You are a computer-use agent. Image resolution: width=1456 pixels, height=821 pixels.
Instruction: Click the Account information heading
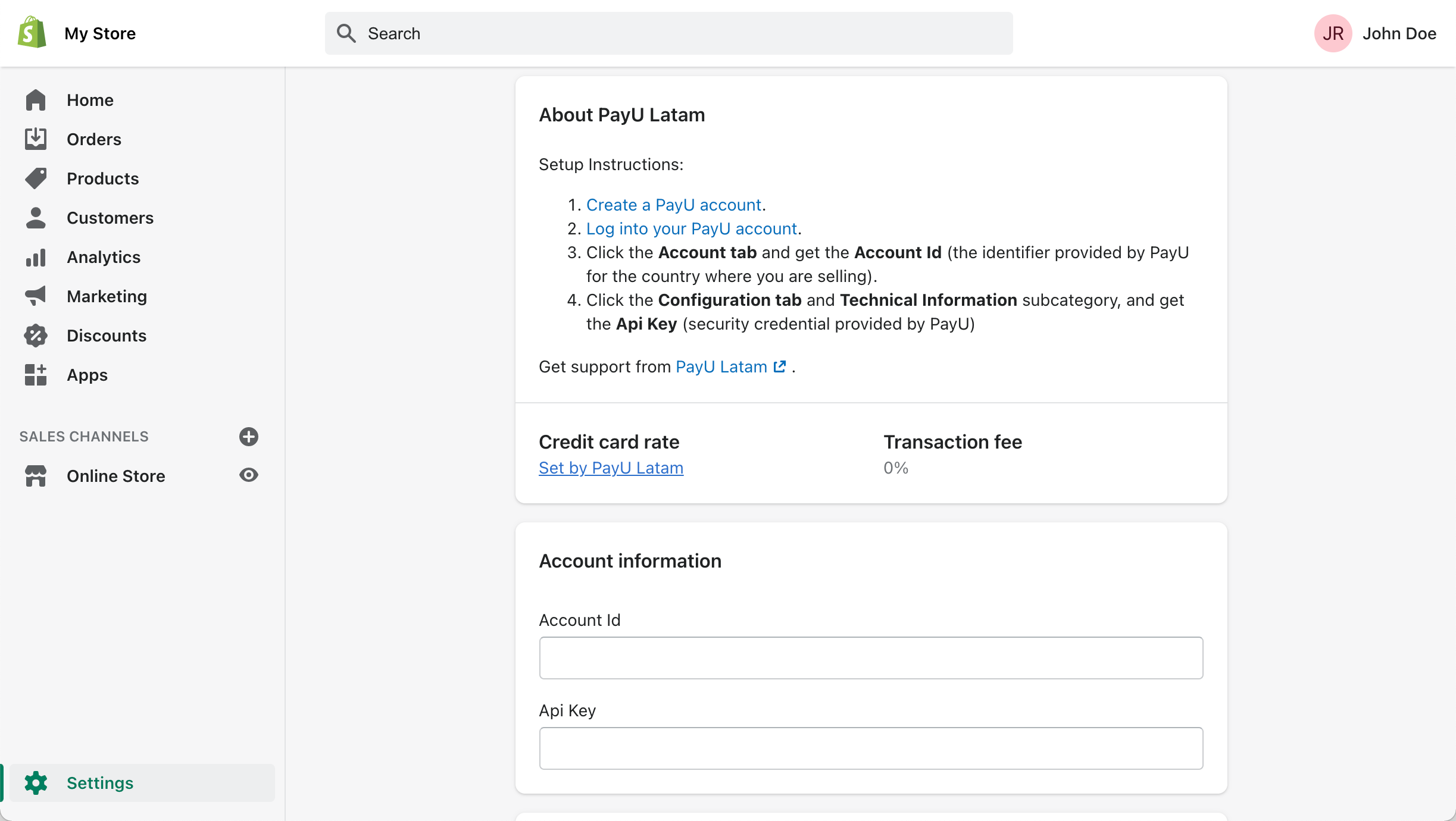pyautogui.click(x=630, y=561)
